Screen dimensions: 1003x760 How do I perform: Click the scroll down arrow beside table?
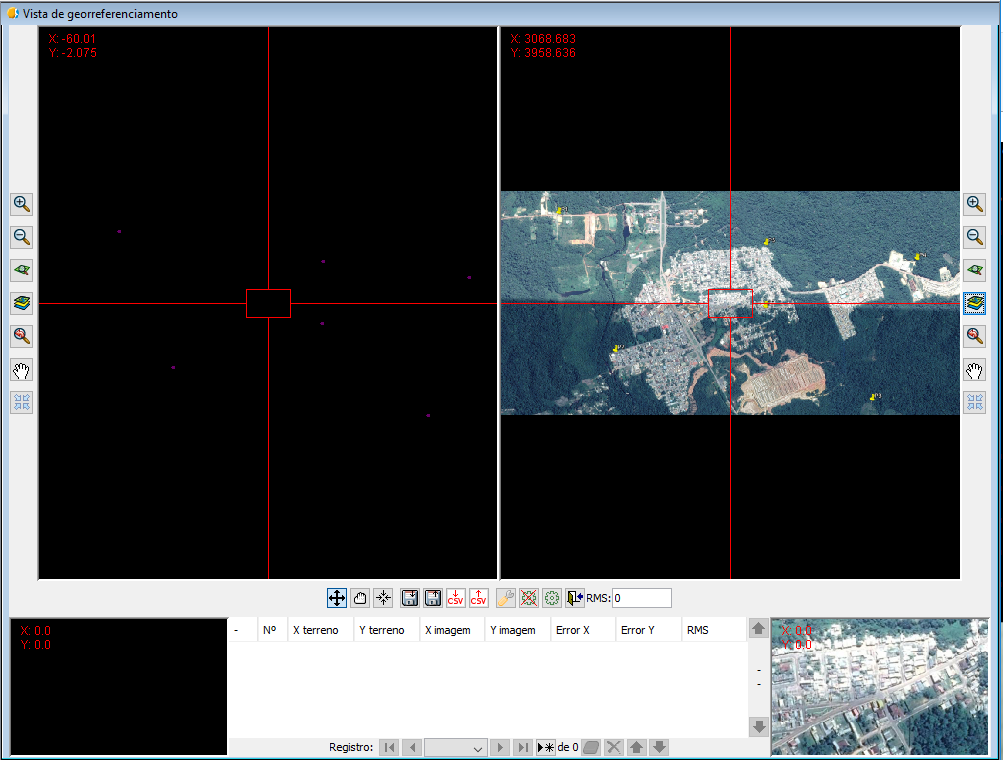(x=758, y=726)
